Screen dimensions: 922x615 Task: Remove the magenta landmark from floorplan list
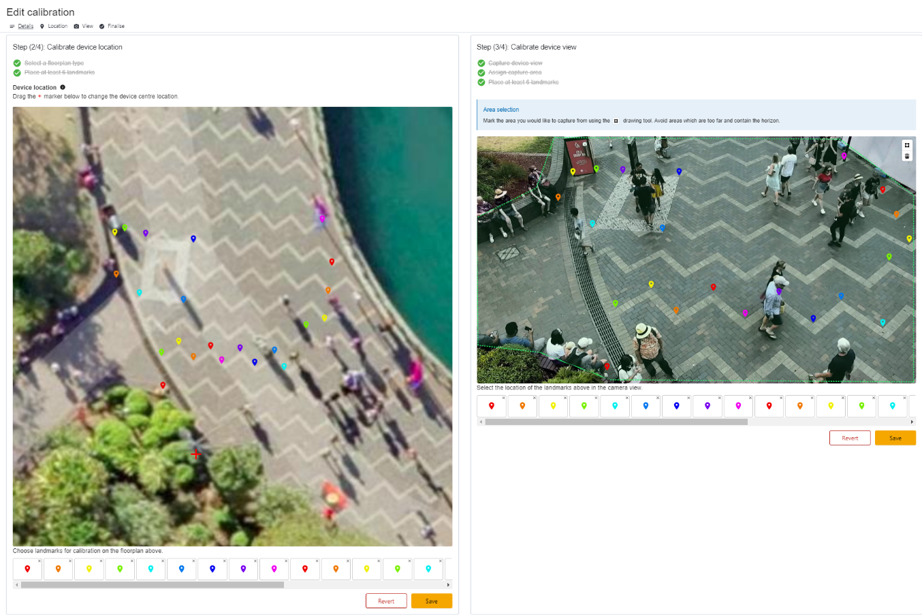pyautogui.click(x=286, y=561)
